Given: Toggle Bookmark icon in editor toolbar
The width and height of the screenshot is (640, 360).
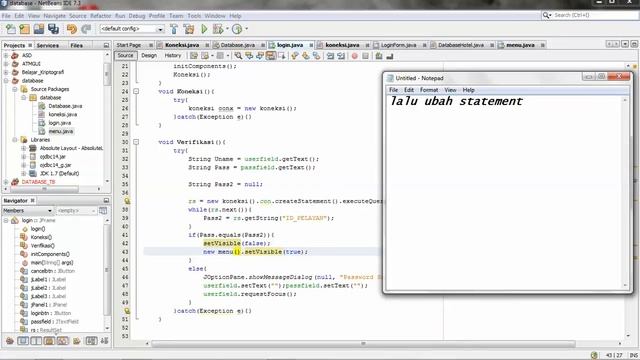Looking at the screenshot, I should (316, 56).
